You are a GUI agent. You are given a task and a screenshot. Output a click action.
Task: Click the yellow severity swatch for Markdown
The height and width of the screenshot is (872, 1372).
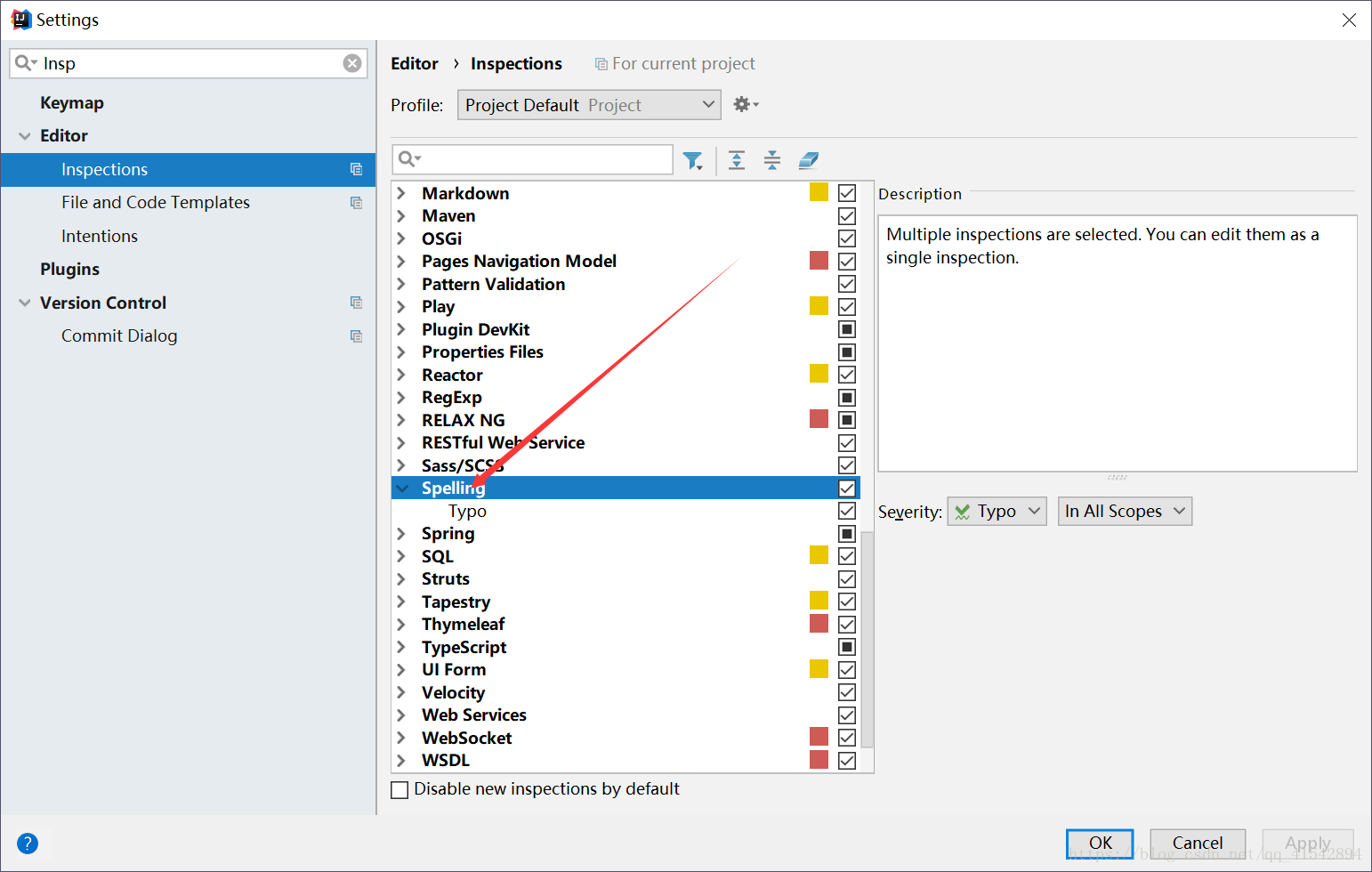(819, 192)
